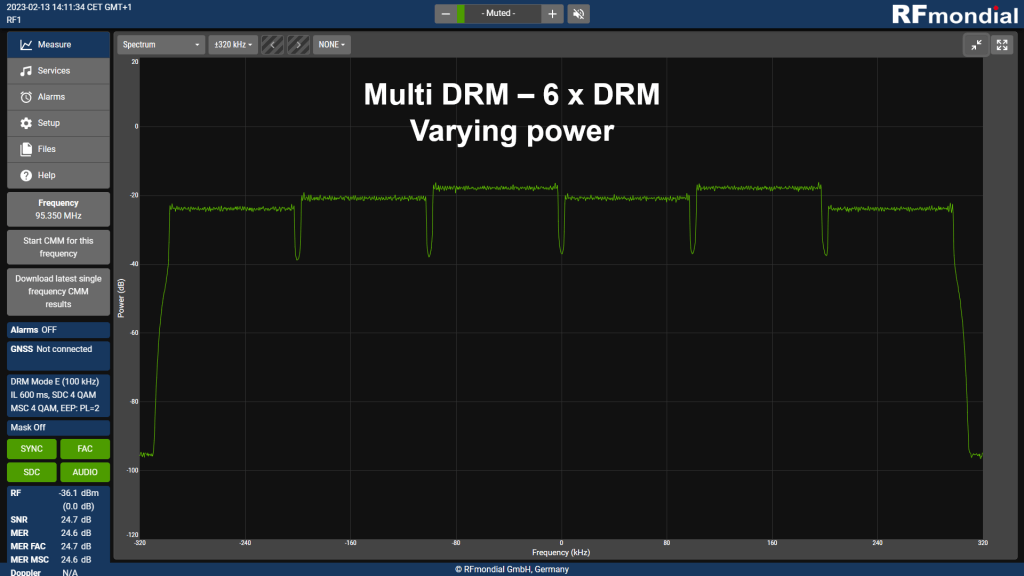This screenshot has width=1024, height=576.
Task: Toggle the SYNC status indicator
Action: (x=30, y=449)
